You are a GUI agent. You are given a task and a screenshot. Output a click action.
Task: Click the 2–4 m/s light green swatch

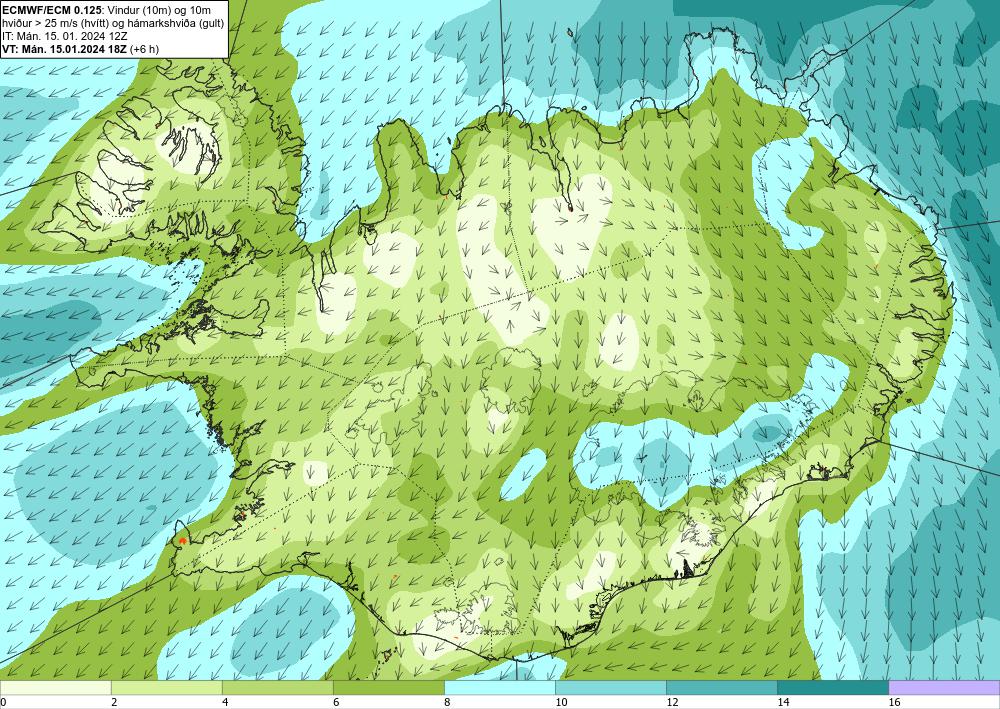(x=166, y=688)
